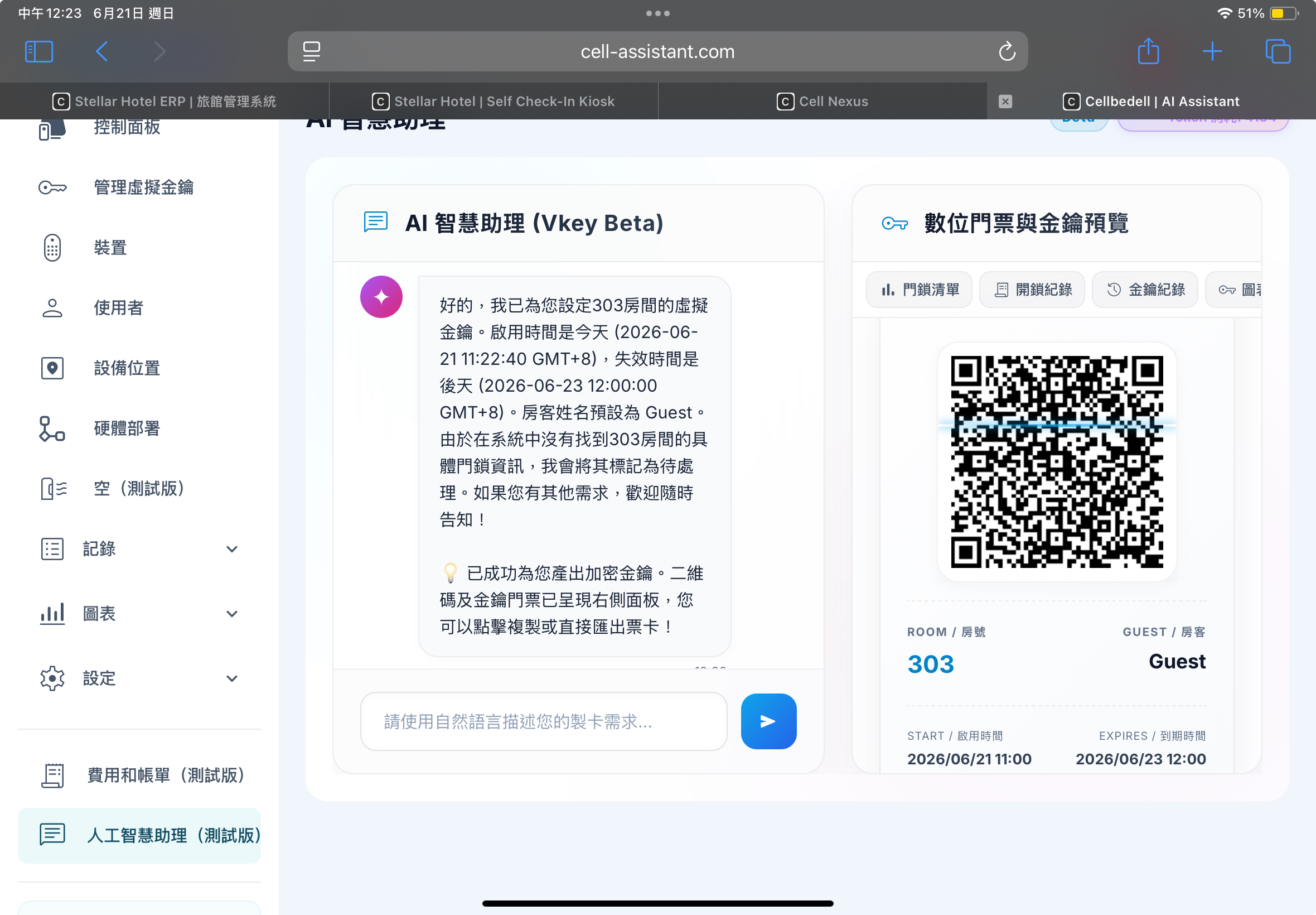The height and width of the screenshot is (915, 1316).
Task: Click the cell-assistant.com address field
Action: pyautogui.click(x=657, y=51)
